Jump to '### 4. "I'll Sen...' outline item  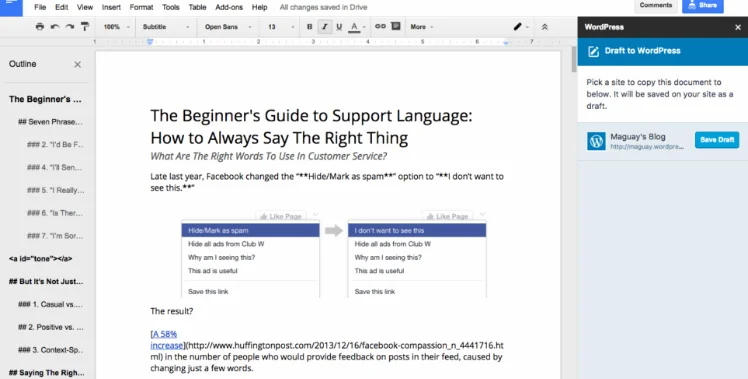[x=55, y=167]
